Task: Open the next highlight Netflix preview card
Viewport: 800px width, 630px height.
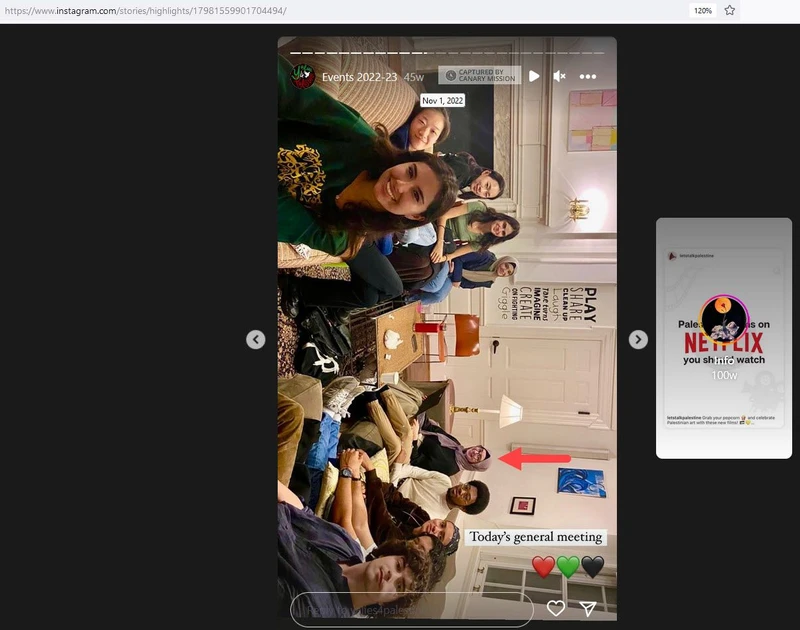Action: [x=723, y=338]
